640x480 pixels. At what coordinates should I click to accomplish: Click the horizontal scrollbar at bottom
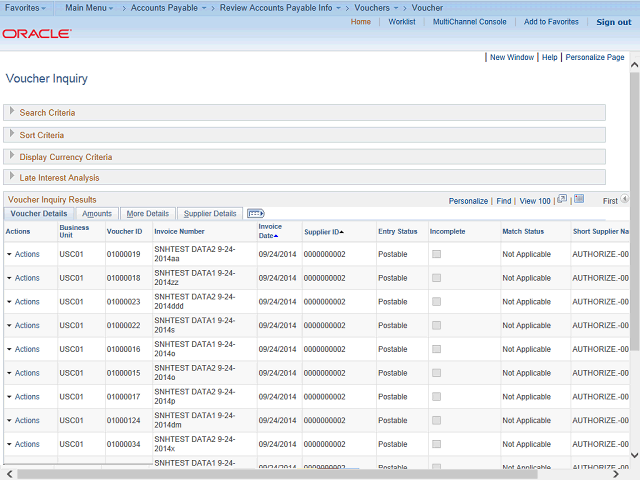tap(300, 473)
